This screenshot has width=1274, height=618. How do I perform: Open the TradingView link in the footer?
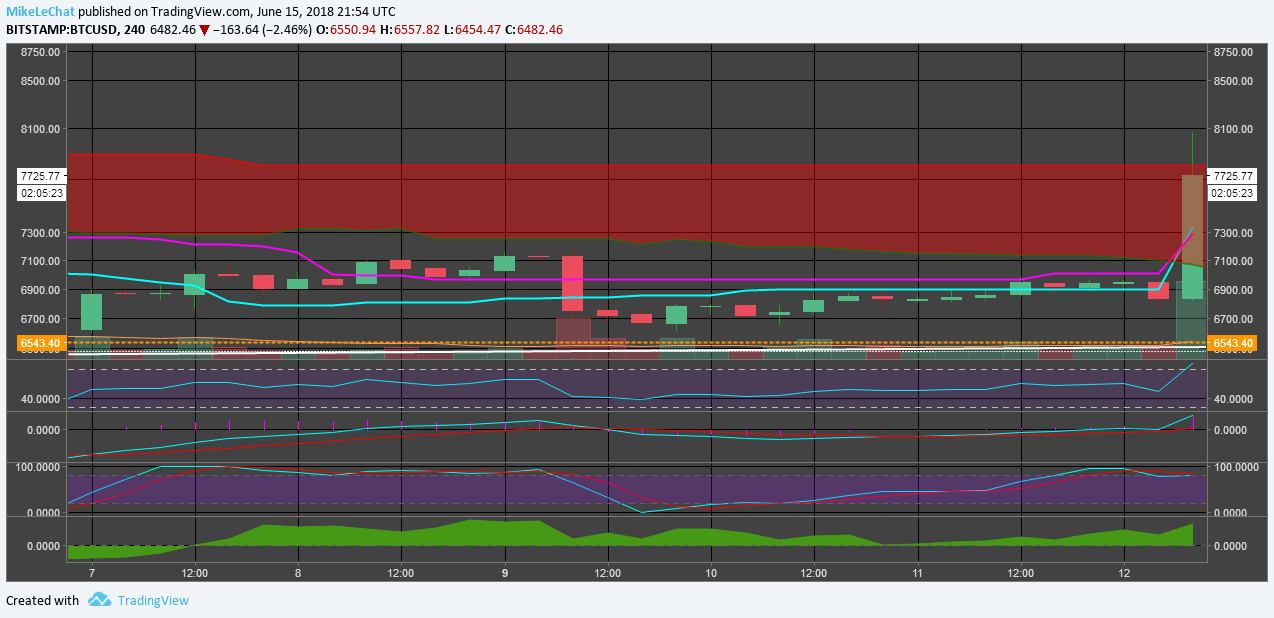click(153, 601)
